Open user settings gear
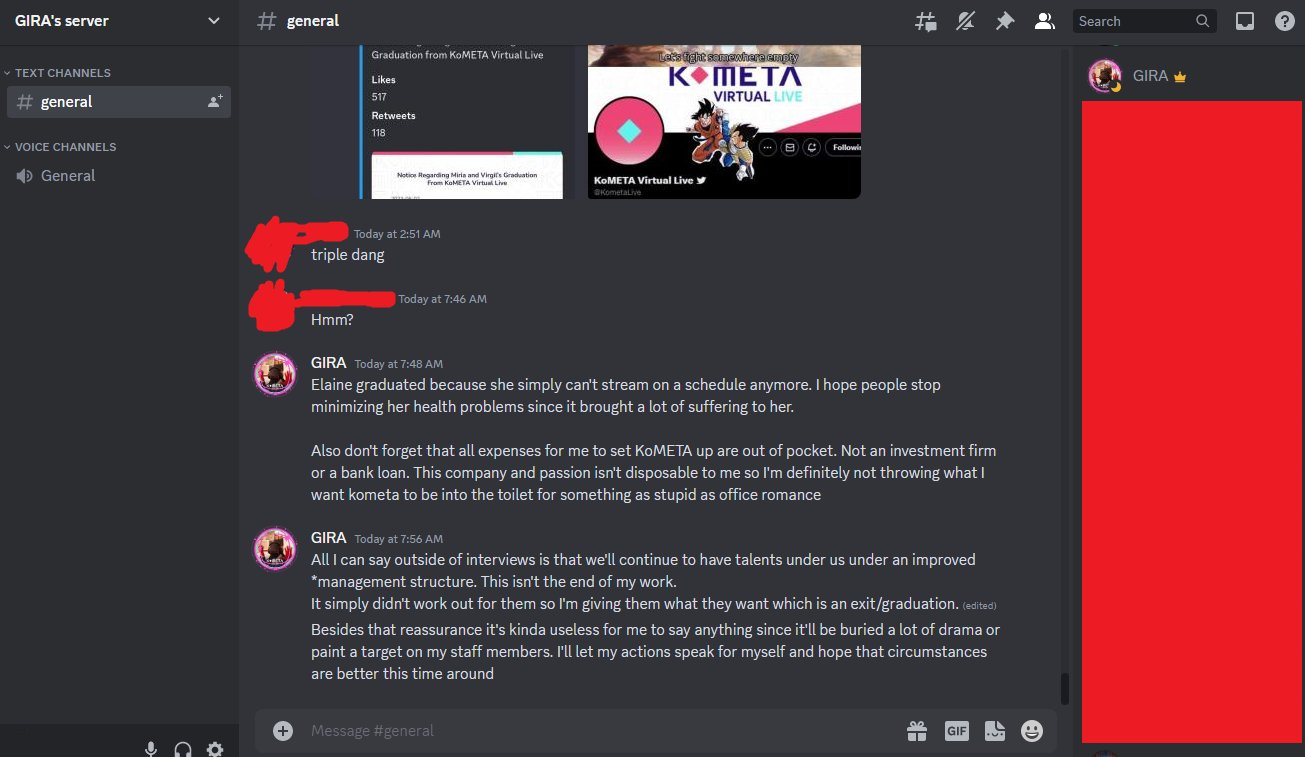The width and height of the screenshot is (1305, 757). [214, 749]
